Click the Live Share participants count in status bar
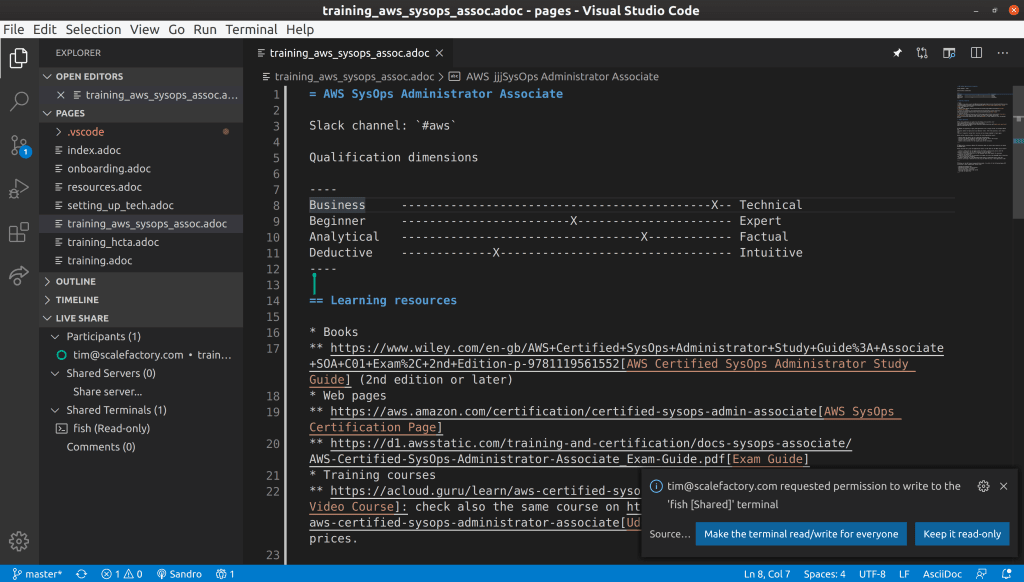 225,574
